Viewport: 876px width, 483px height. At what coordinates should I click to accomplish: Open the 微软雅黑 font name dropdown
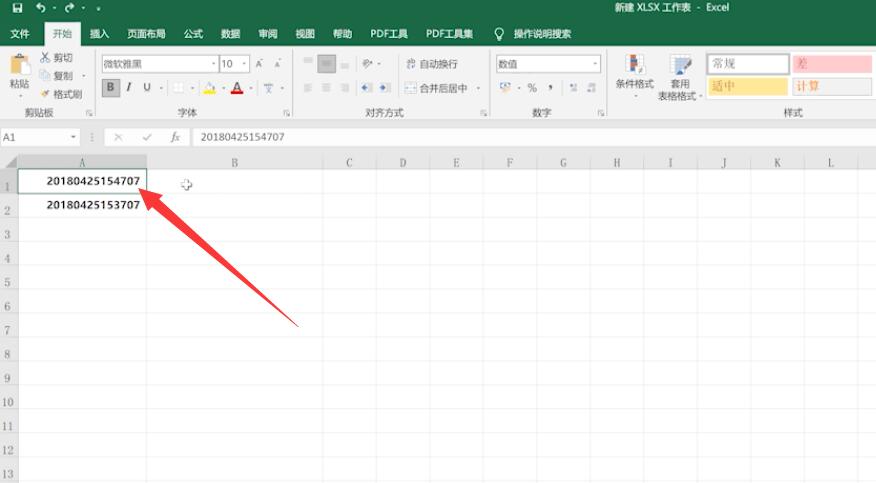click(213, 64)
